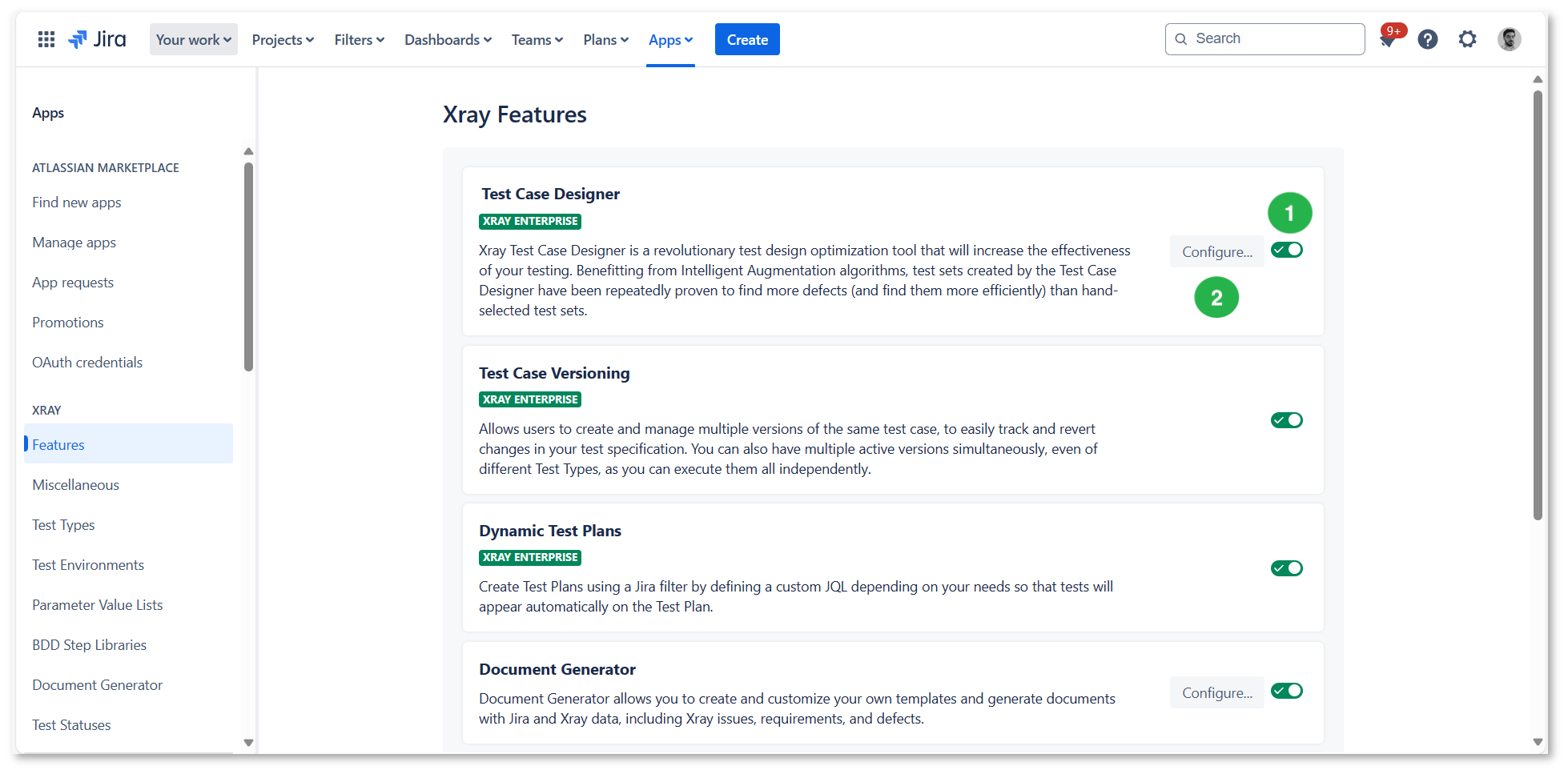The width and height of the screenshot is (1568, 774).
Task: Click XRAY ENTERPRISE badge under Dynamic Test Plans
Action: tap(530, 557)
